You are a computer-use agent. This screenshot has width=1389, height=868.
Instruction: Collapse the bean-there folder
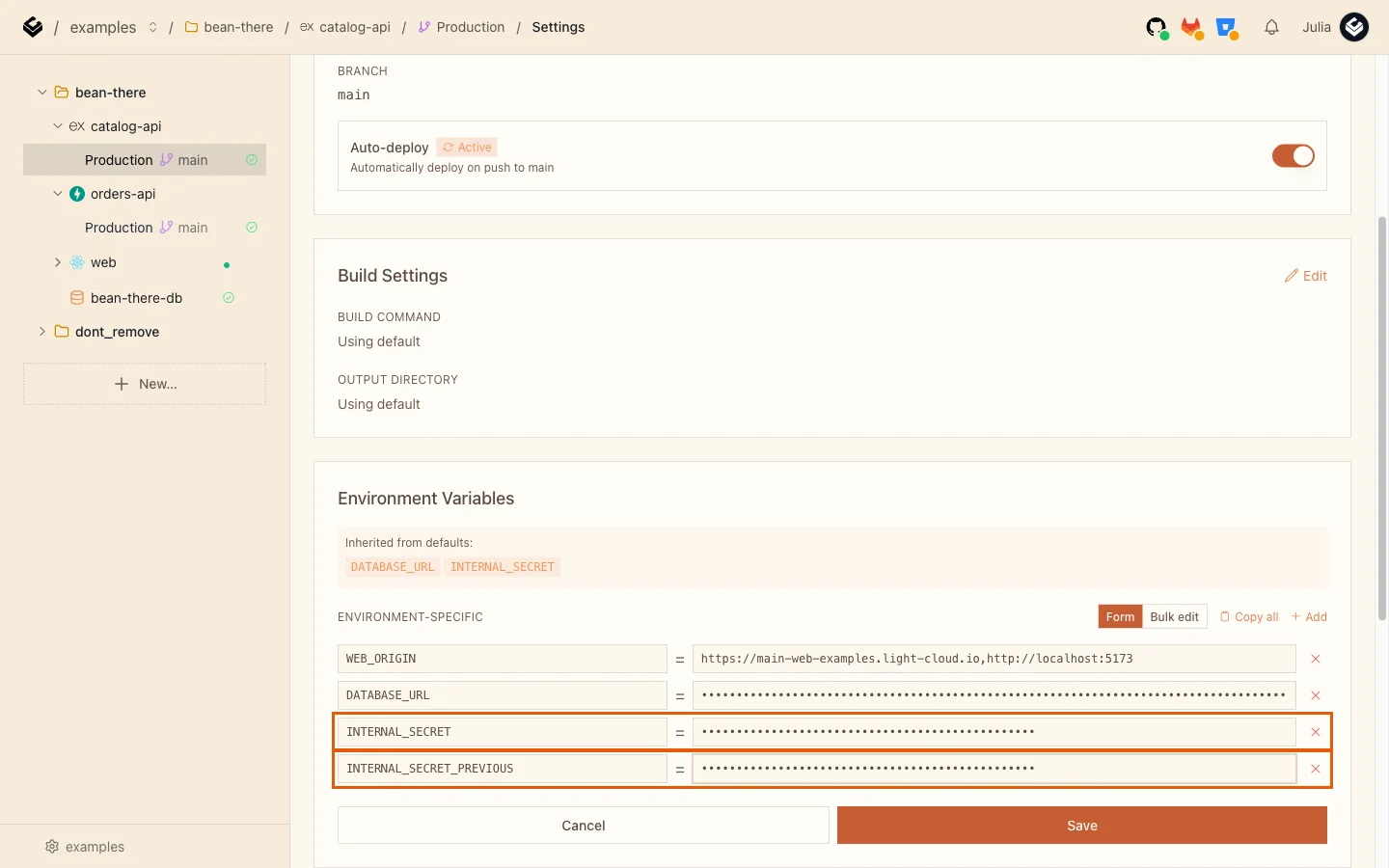pyautogui.click(x=42, y=93)
